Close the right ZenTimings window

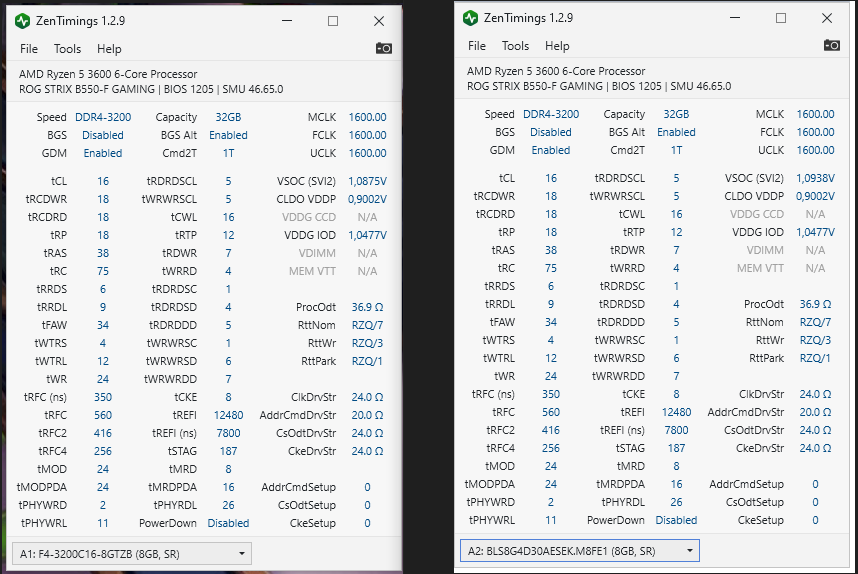[x=827, y=18]
